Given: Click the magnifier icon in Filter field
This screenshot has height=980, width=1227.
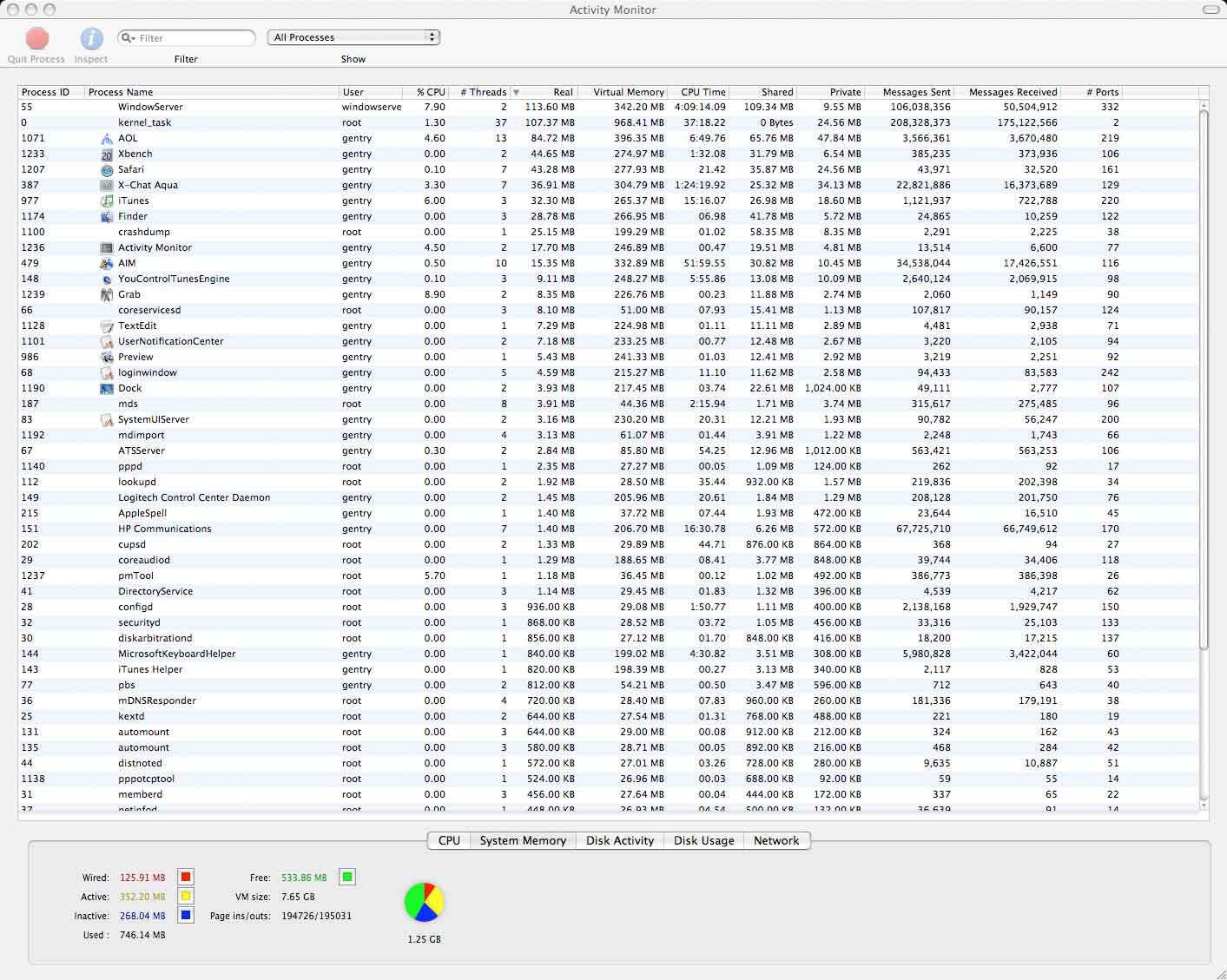Looking at the screenshot, I should click(129, 38).
